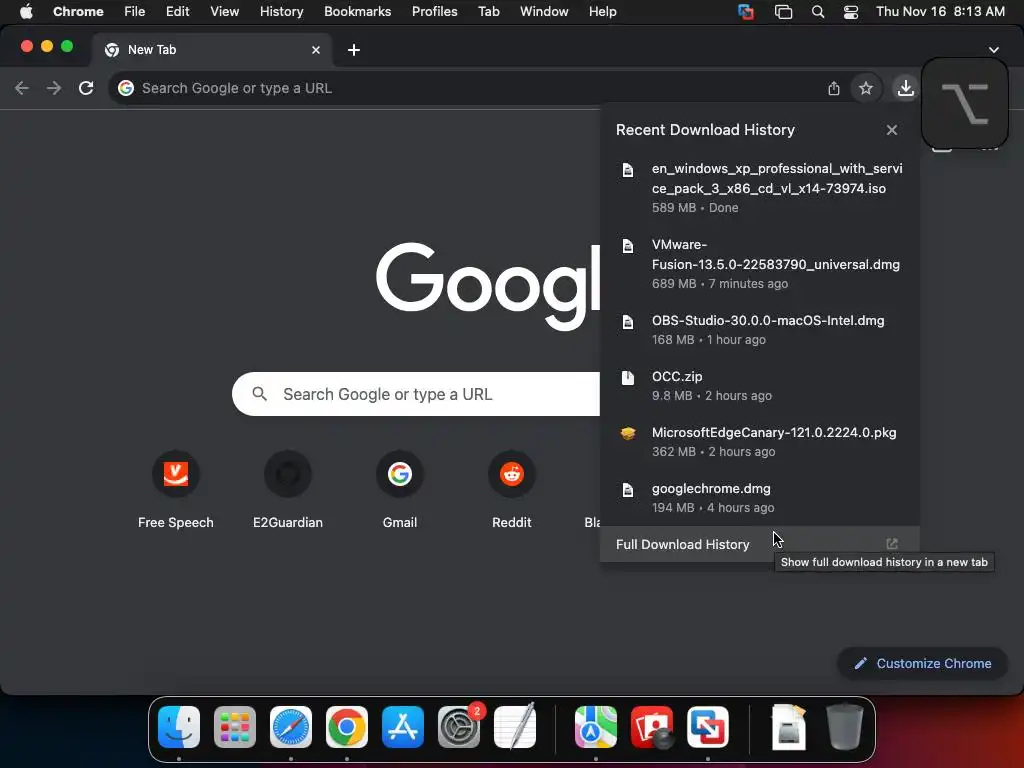Open the View menu

[225, 12]
